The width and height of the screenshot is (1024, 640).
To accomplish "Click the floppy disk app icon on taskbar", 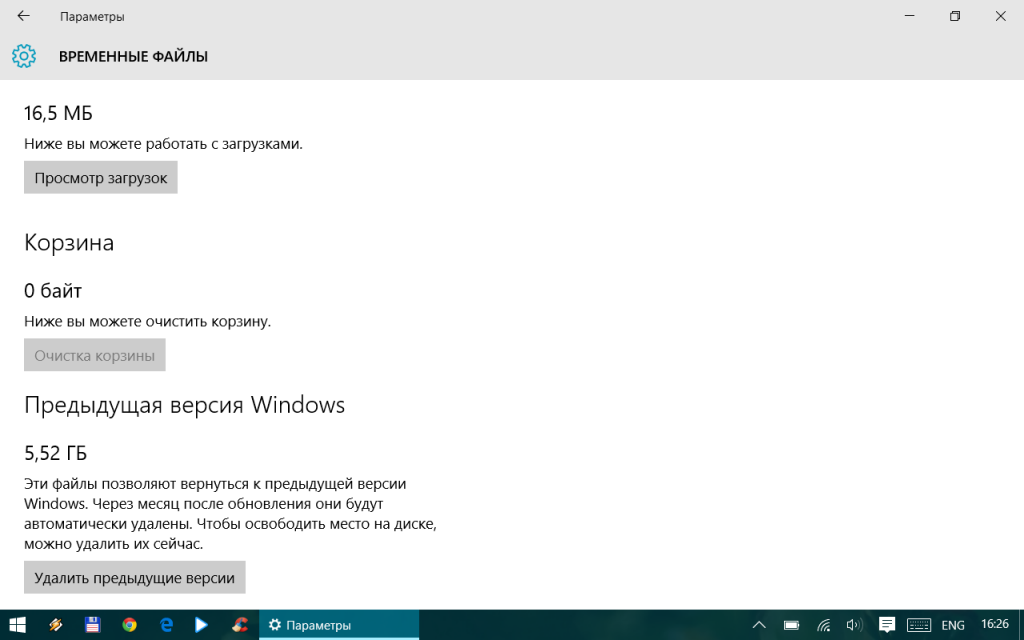I will (x=93, y=624).
